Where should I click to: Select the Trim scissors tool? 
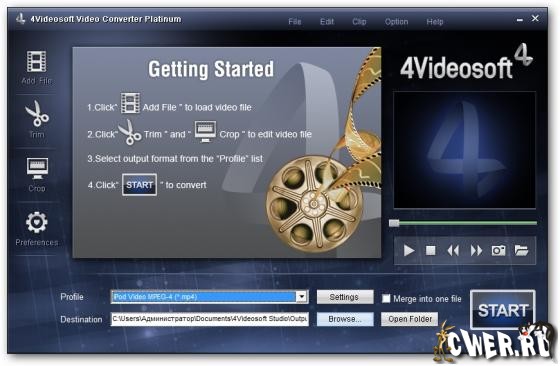tap(36, 114)
